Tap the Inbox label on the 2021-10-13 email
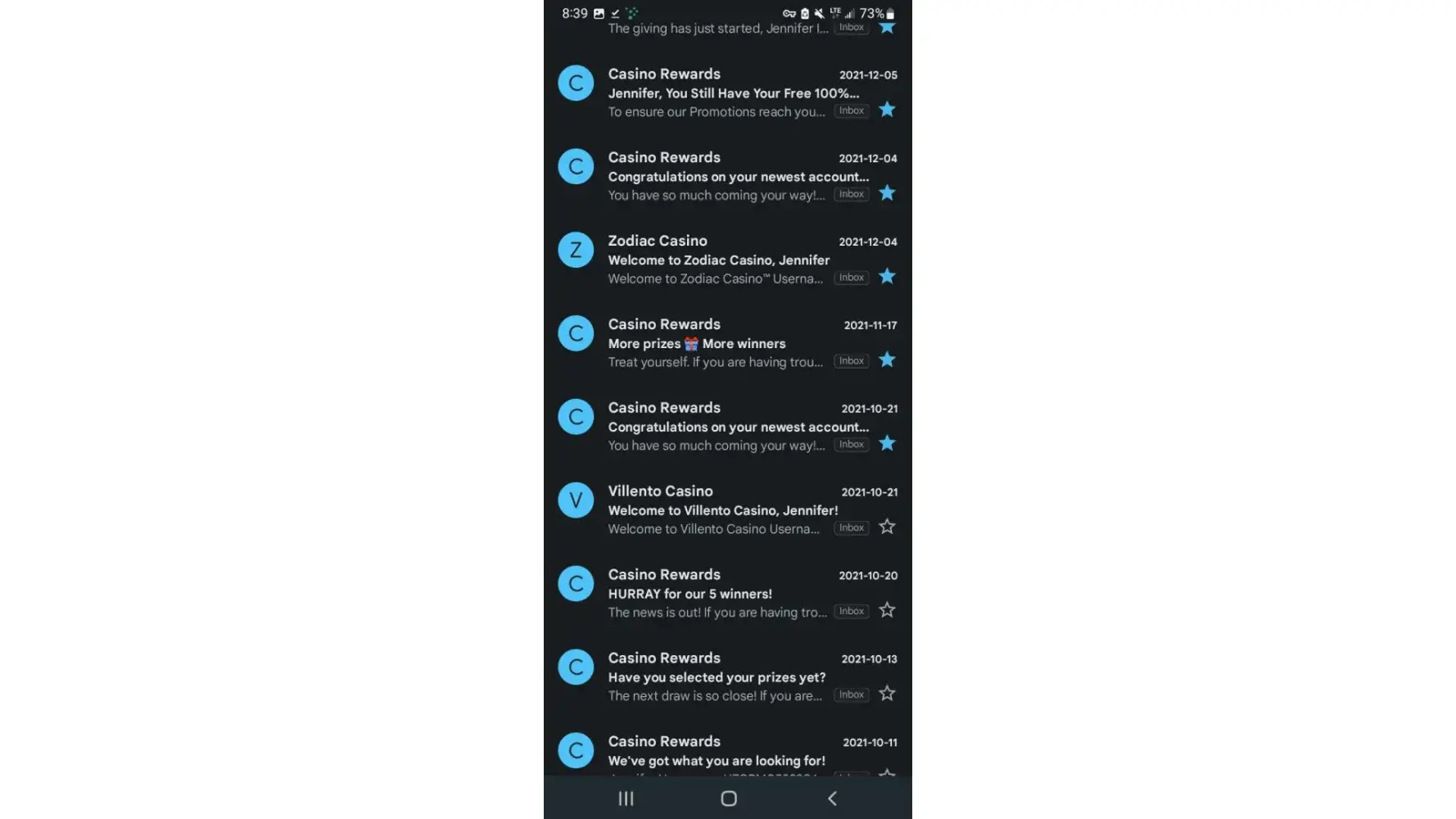1456x819 pixels. 852,695
